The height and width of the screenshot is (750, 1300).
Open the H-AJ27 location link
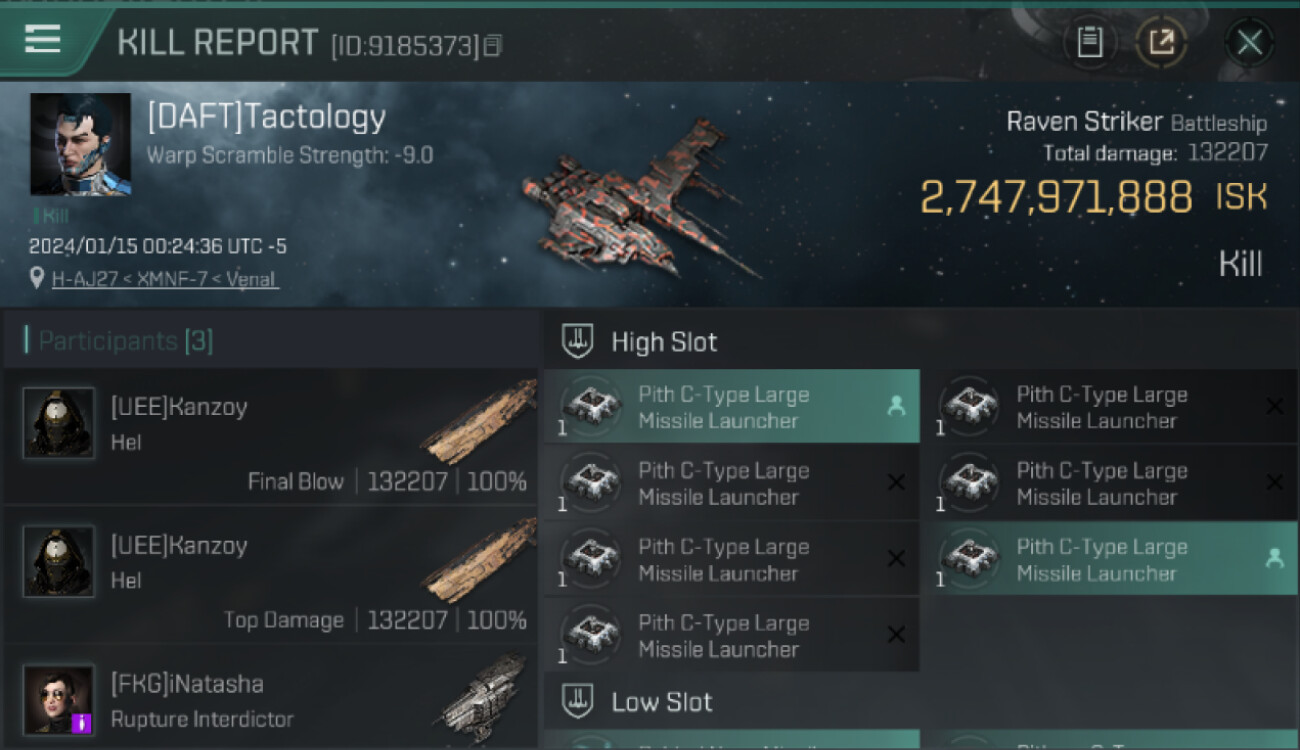[165, 279]
